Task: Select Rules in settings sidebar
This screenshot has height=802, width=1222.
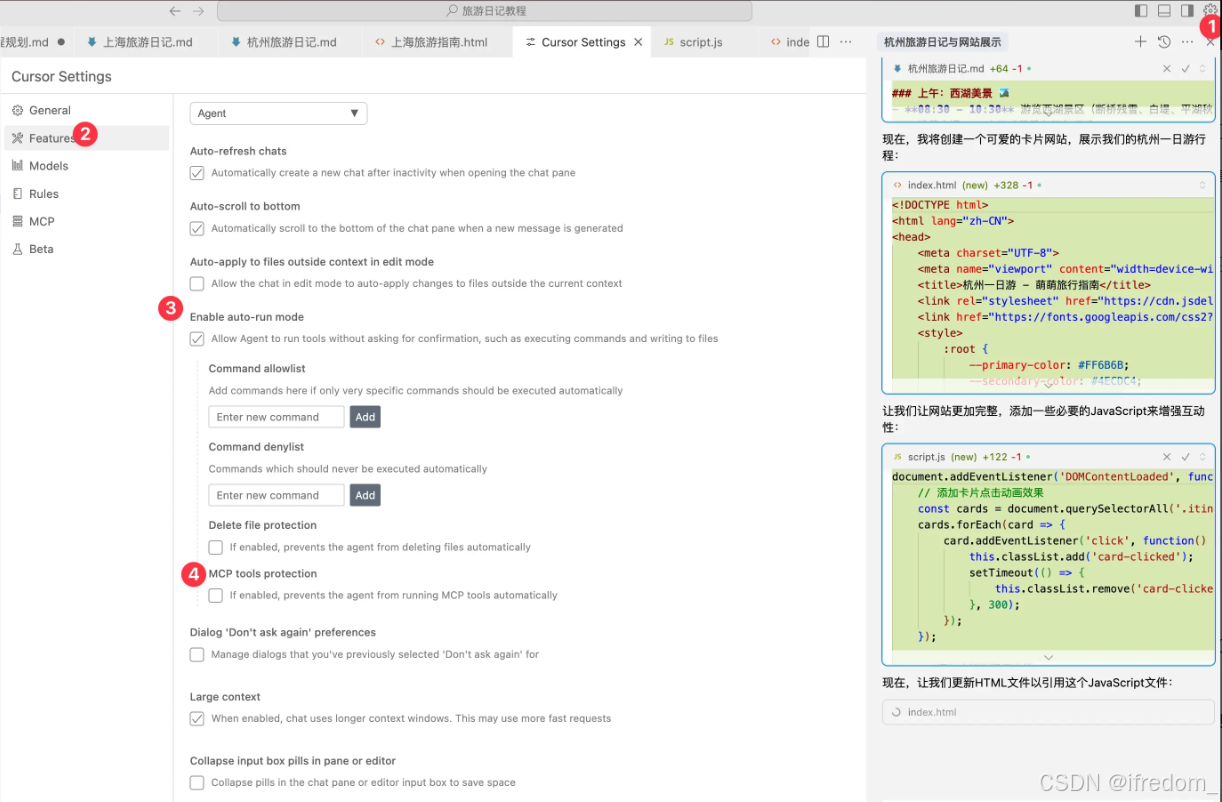Action: click(86, 194)
